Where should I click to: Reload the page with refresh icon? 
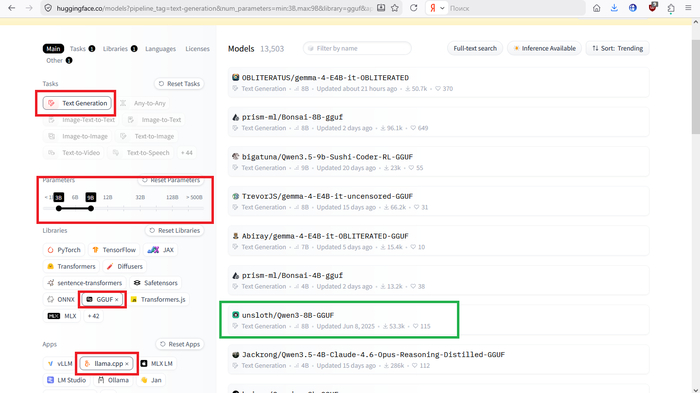(x=413, y=8)
